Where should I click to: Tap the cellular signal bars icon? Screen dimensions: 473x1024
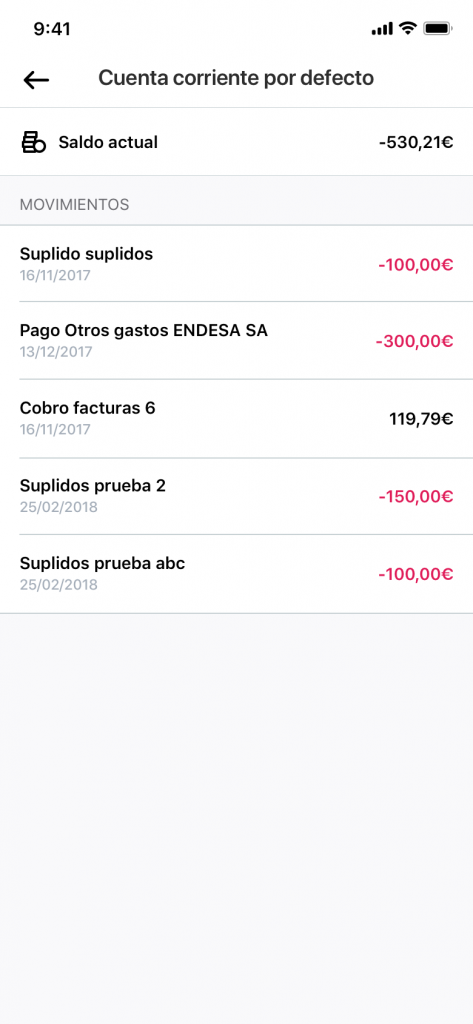point(382,29)
